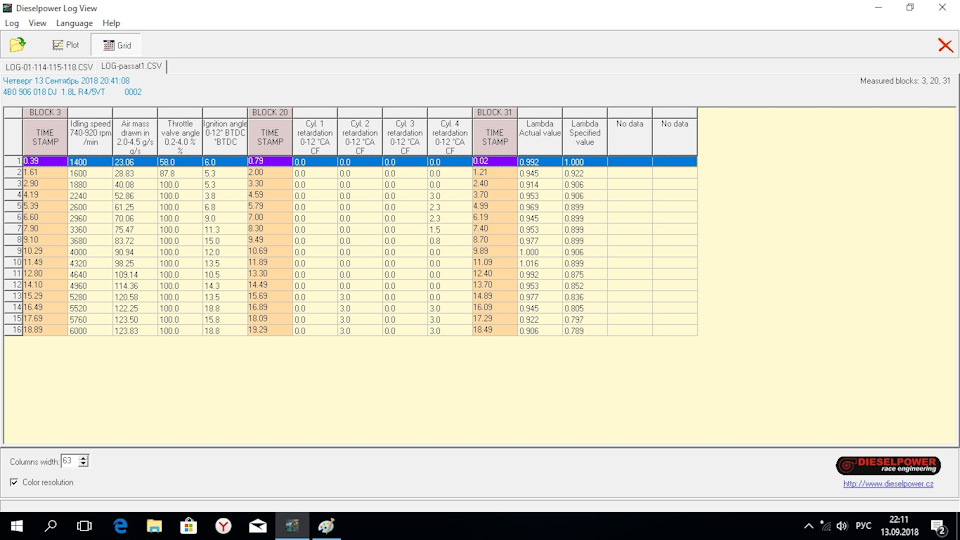This screenshot has width=960, height=540.
Task: Open the Help menu
Action: [x=111, y=23]
